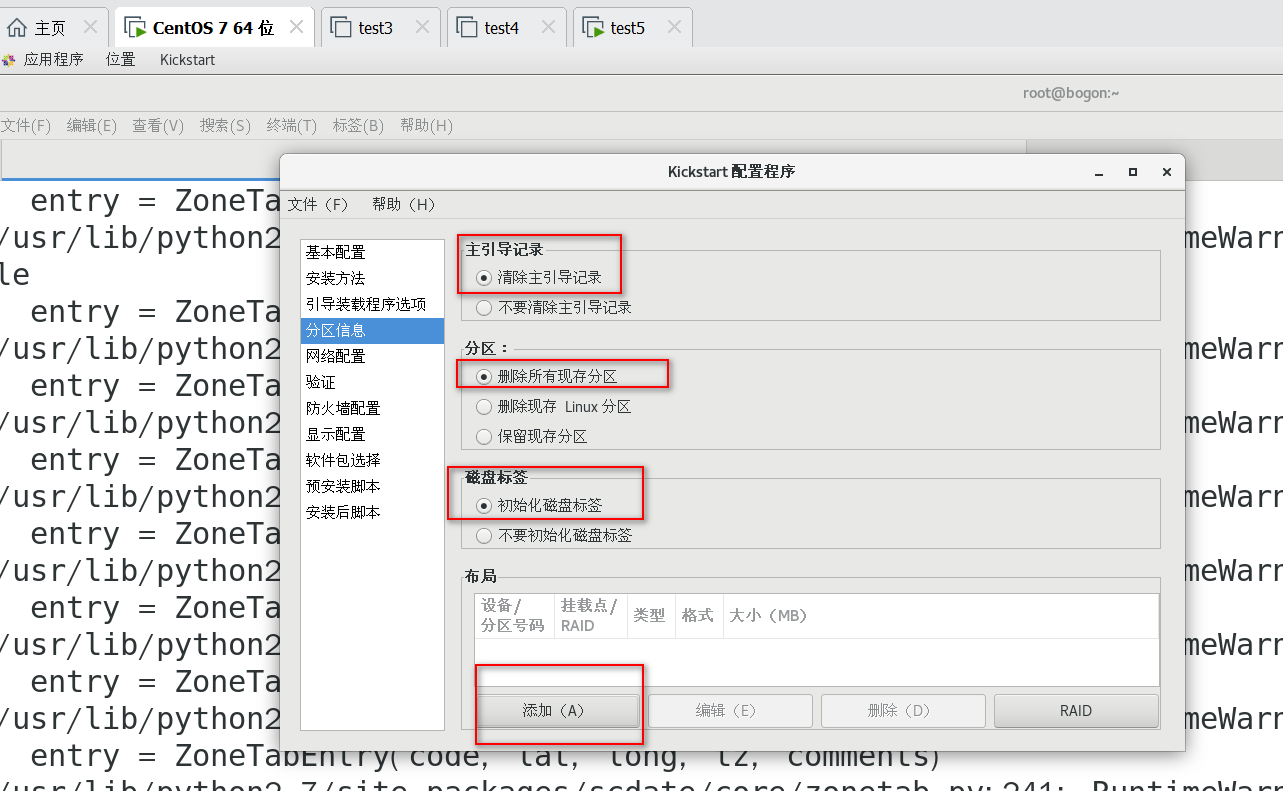The image size is (1283, 791).
Task: Open 引导装载程序选项 section
Action: [372, 304]
